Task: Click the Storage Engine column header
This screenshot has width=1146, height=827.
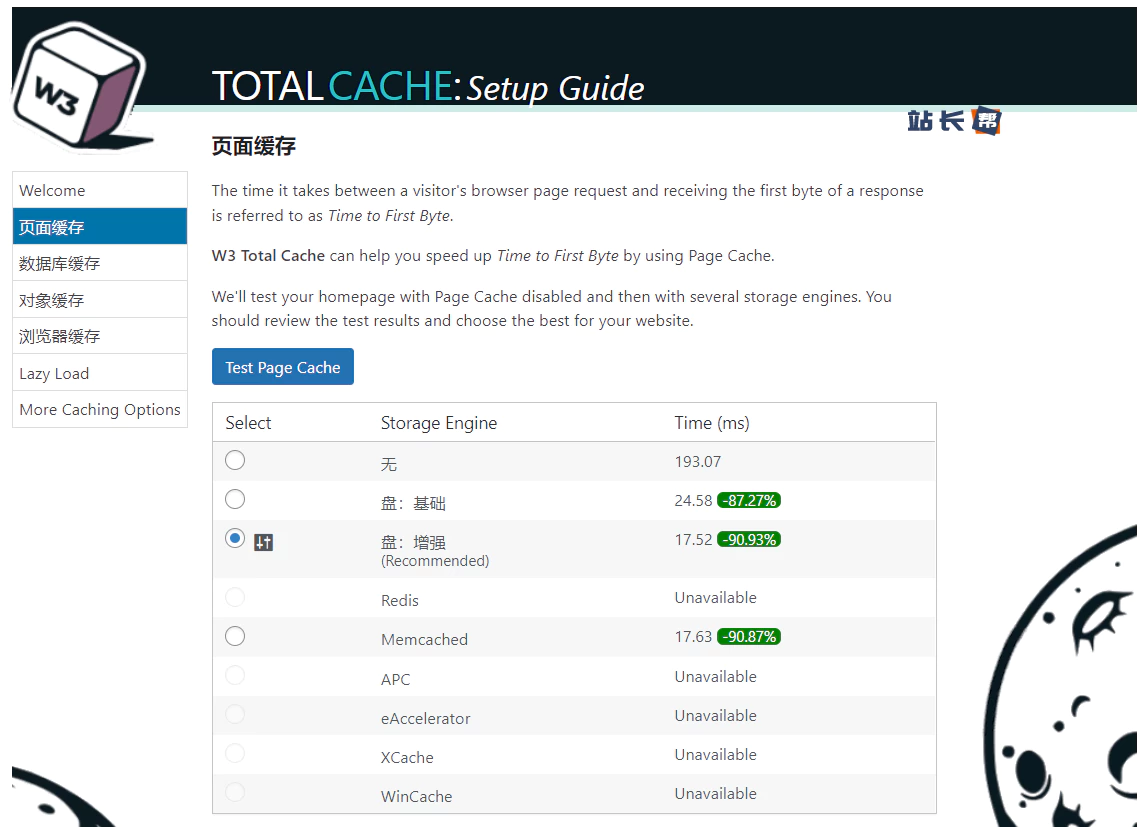Action: pyautogui.click(x=438, y=423)
